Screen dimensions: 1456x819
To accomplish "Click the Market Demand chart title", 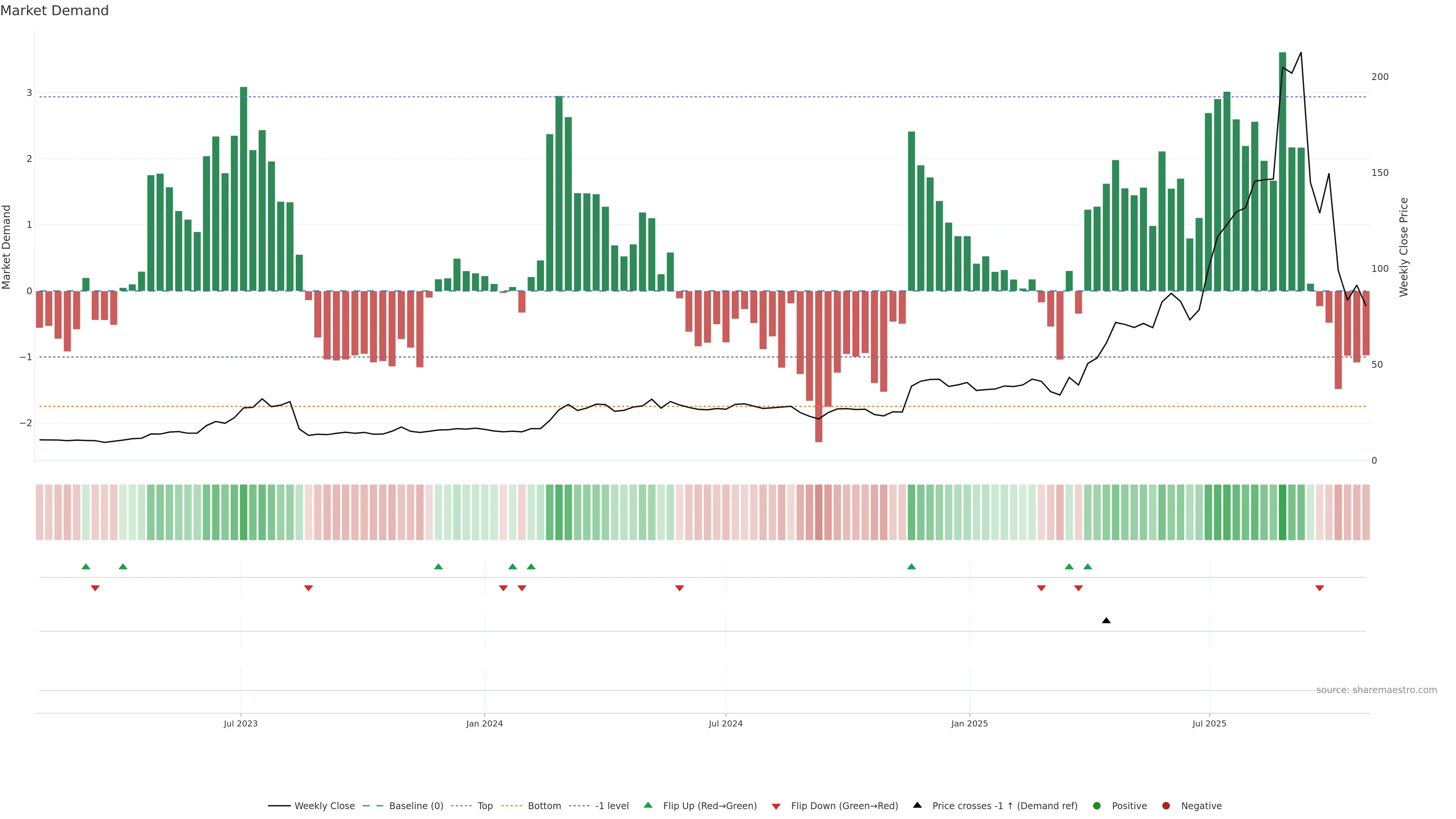I will point(54,11).
